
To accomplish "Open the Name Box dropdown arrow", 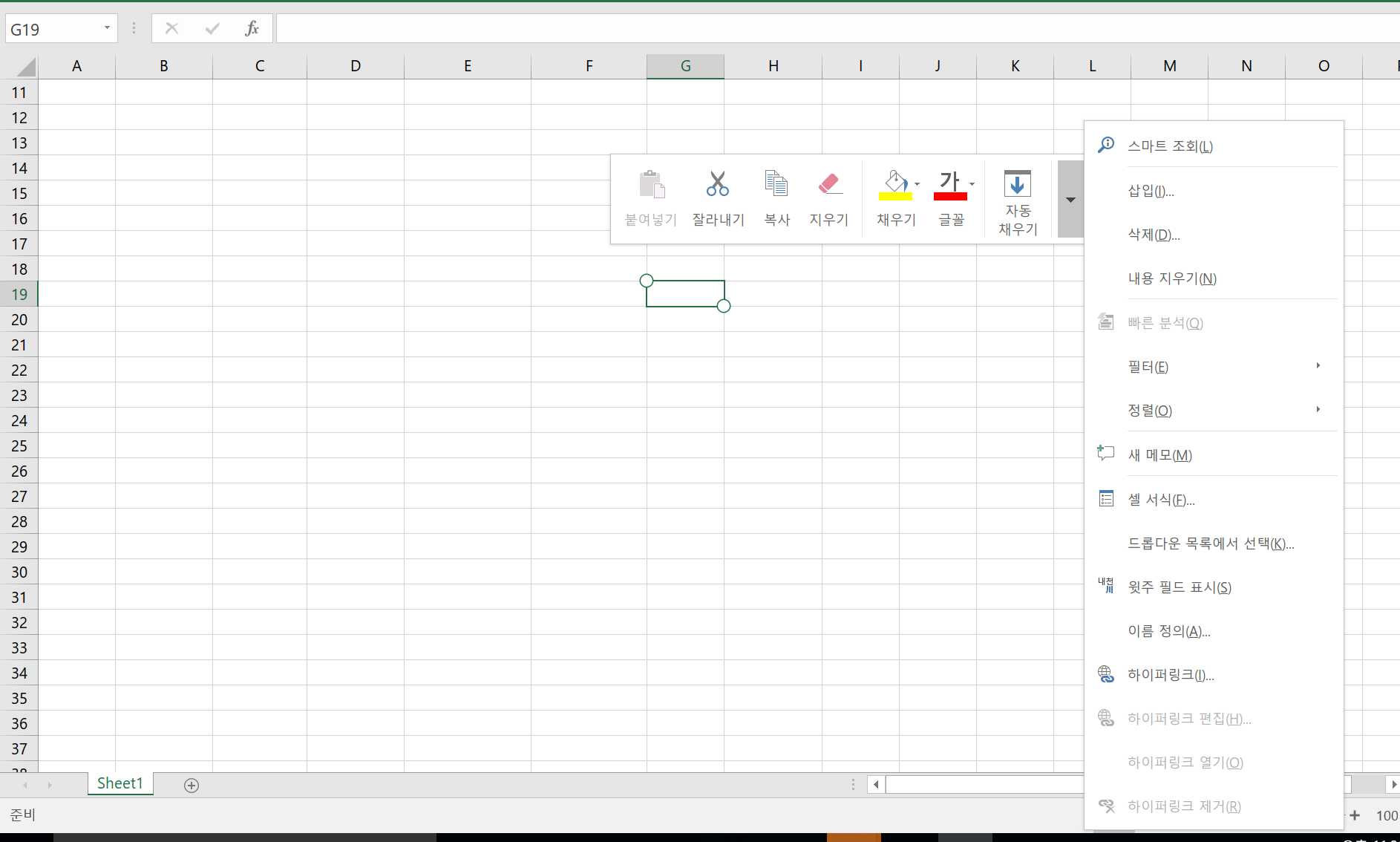I will click(108, 28).
